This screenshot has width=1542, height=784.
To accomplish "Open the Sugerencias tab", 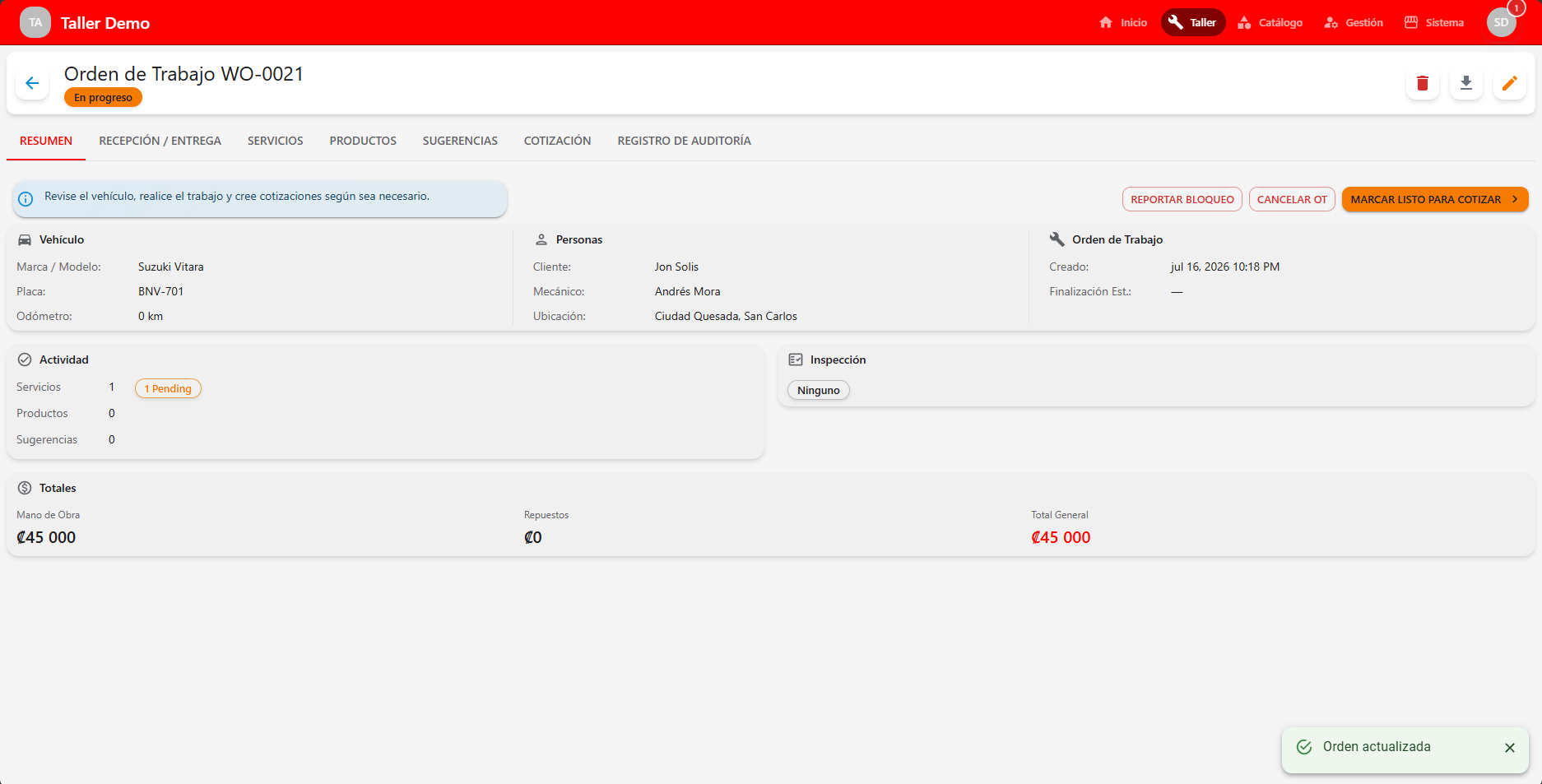I will pyautogui.click(x=460, y=141).
